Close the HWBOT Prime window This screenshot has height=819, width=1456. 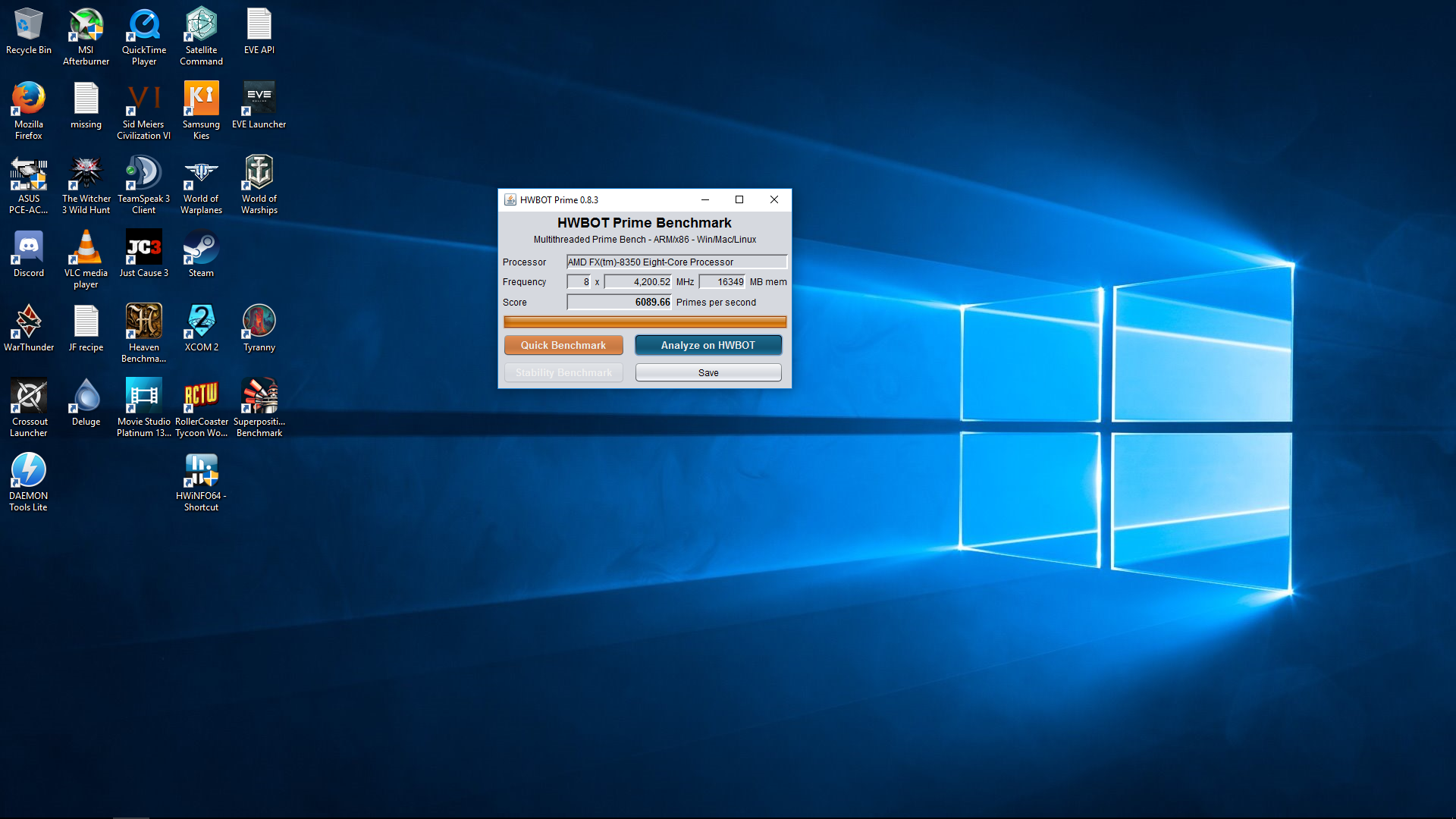(x=774, y=199)
